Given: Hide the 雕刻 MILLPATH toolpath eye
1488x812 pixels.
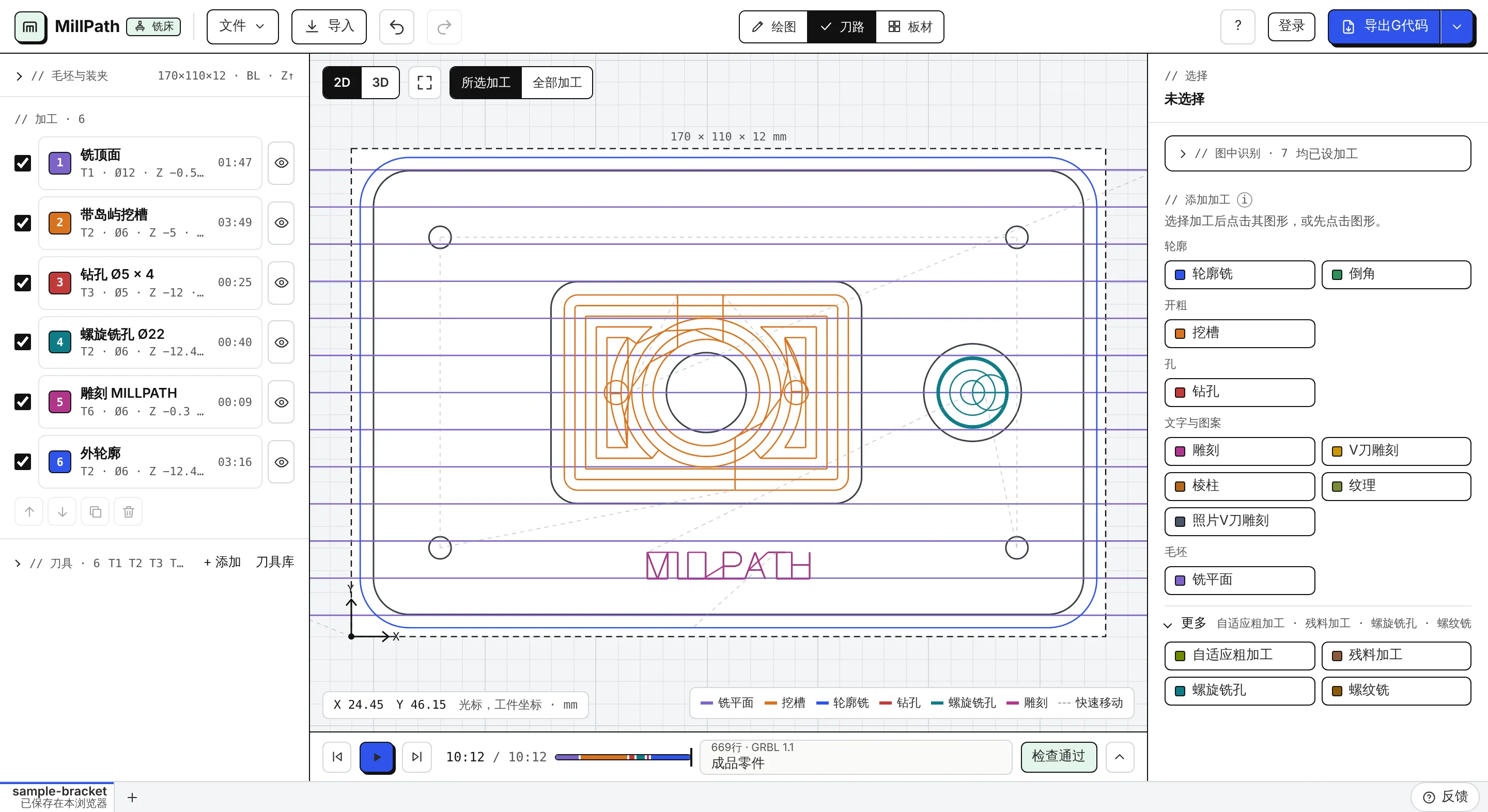Looking at the screenshot, I should point(281,402).
